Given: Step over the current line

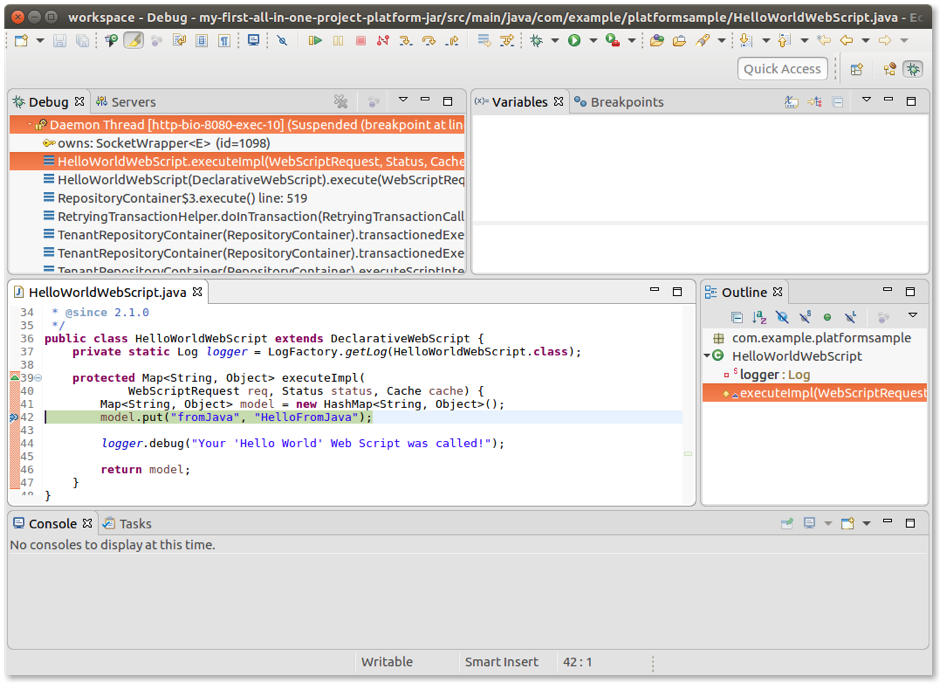Looking at the screenshot, I should [429, 41].
